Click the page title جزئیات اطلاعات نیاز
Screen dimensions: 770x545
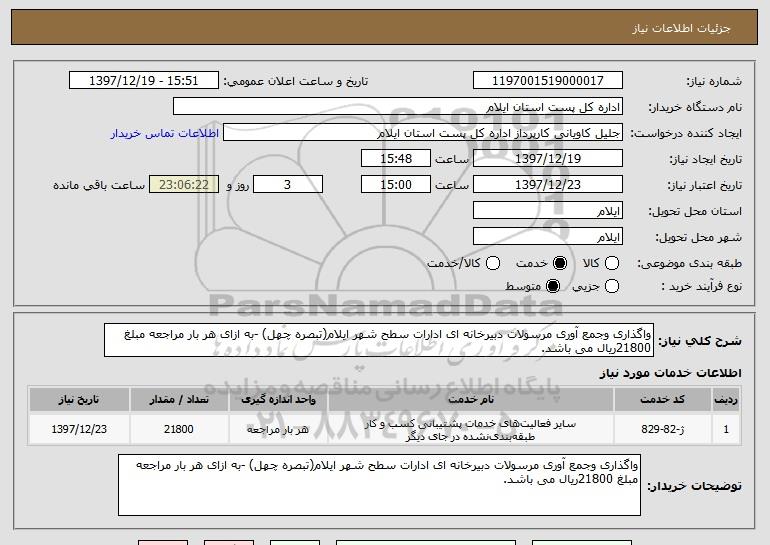point(681,28)
